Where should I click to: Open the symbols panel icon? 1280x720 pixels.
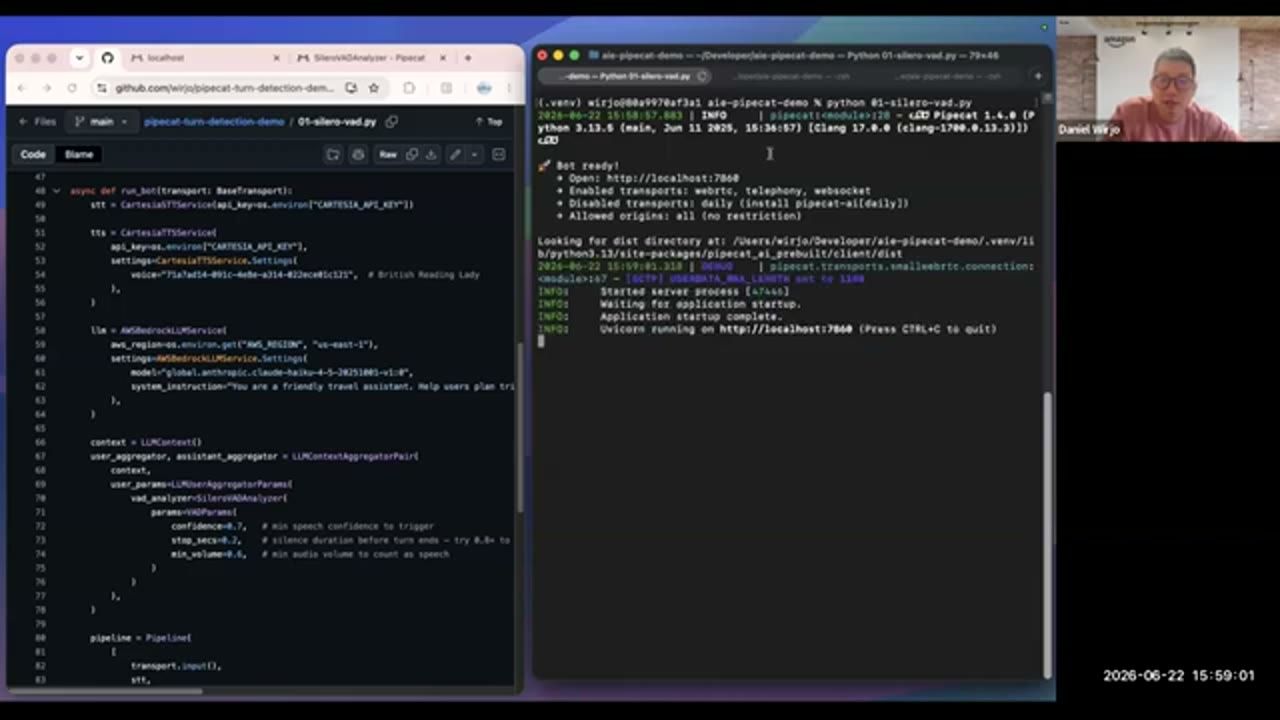(499, 154)
